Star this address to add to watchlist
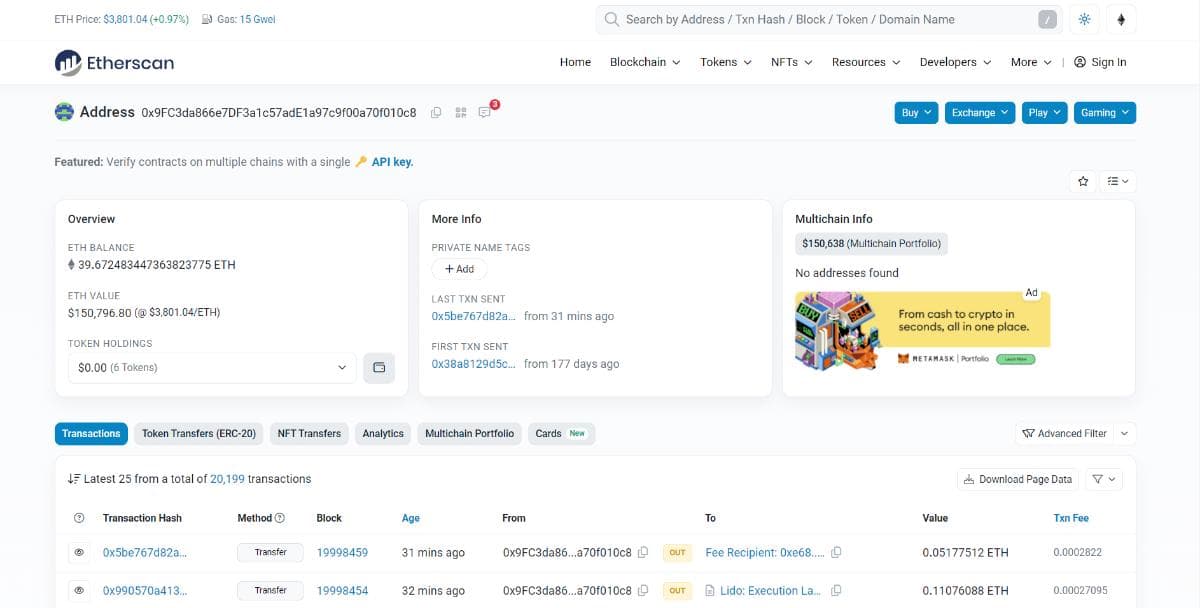 click(1083, 181)
